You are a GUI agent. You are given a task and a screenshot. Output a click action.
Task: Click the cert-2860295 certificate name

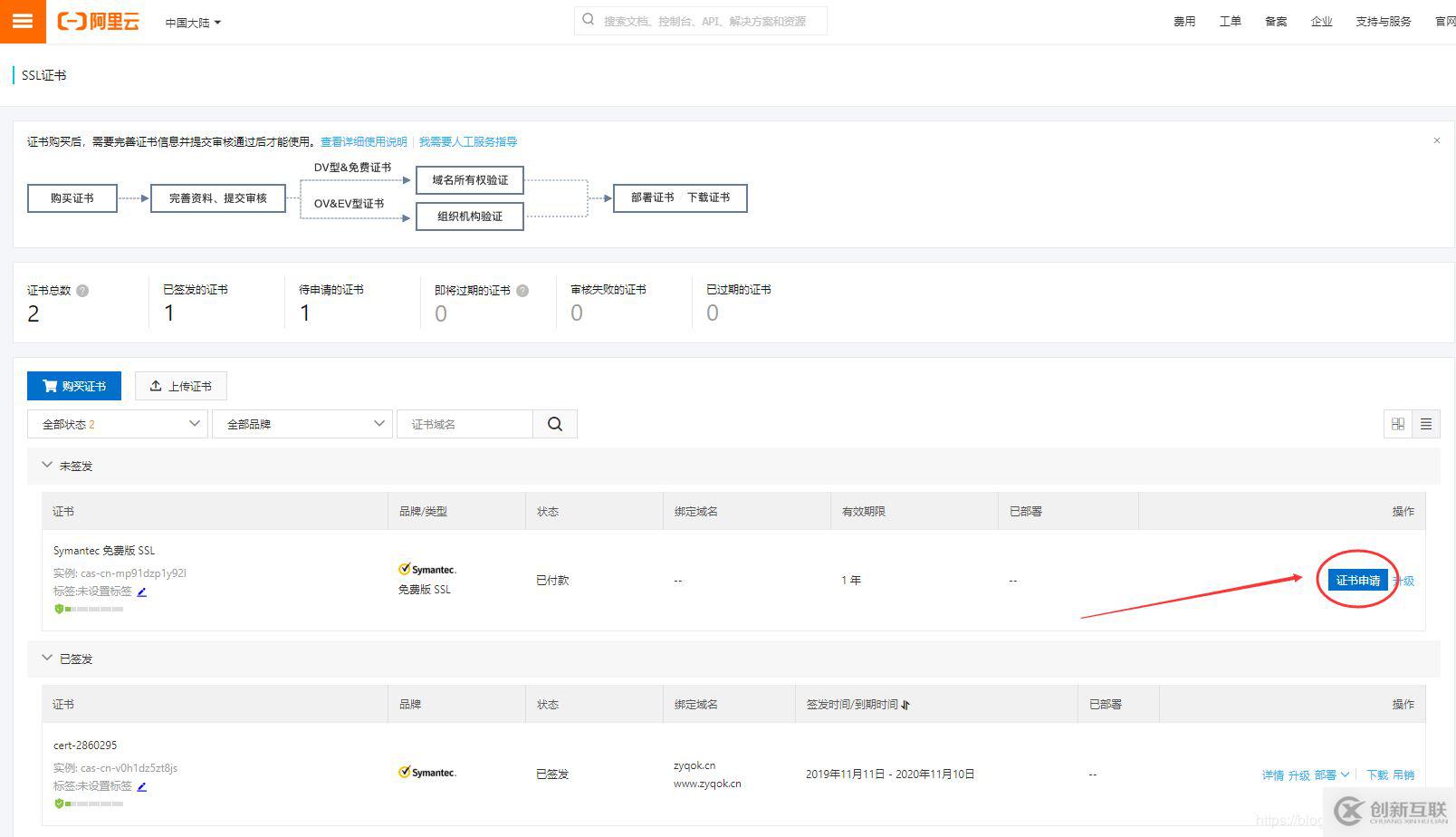pyautogui.click(x=85, y=746)
